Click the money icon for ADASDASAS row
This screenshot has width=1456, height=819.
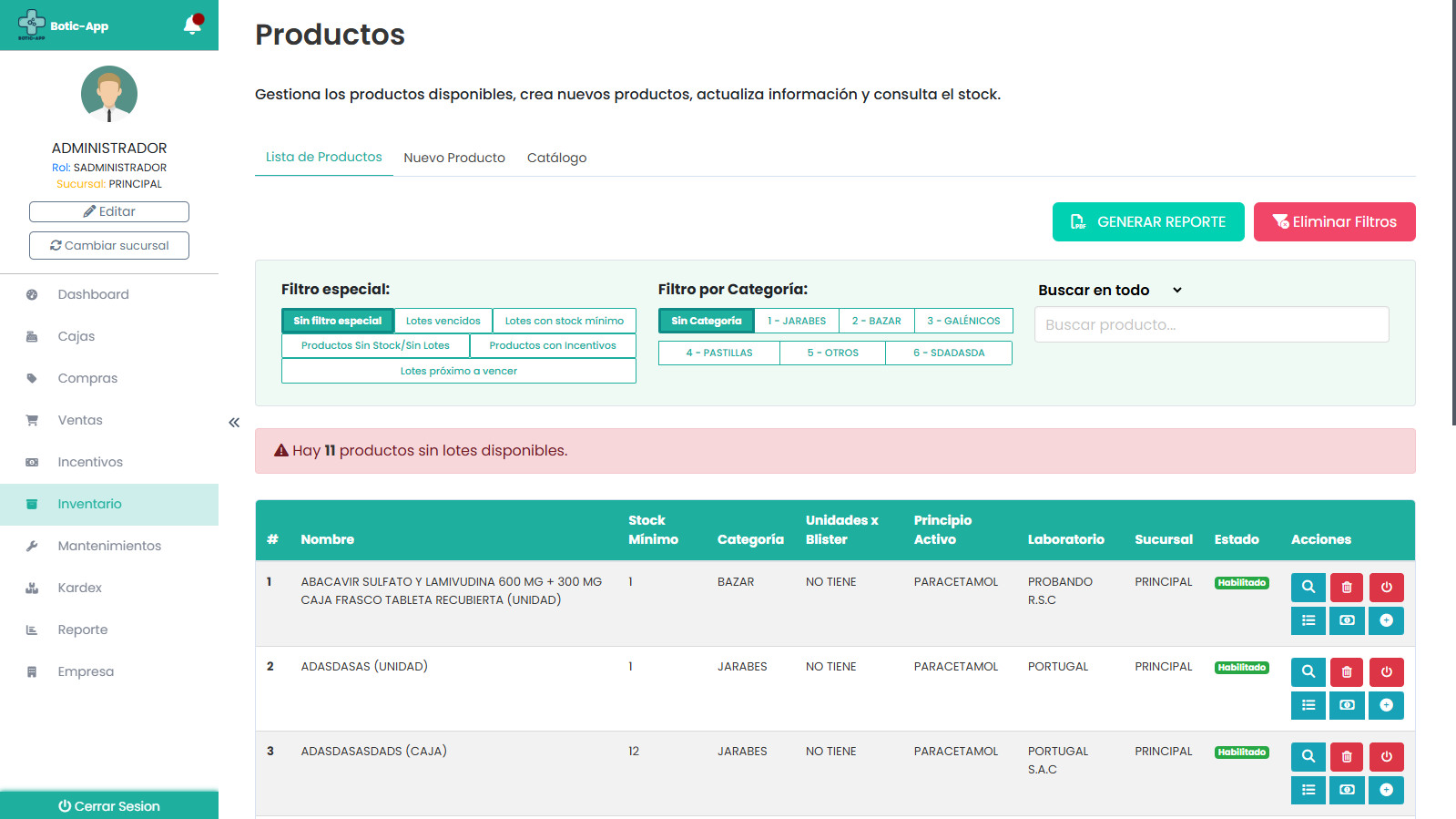(1347, 706)
